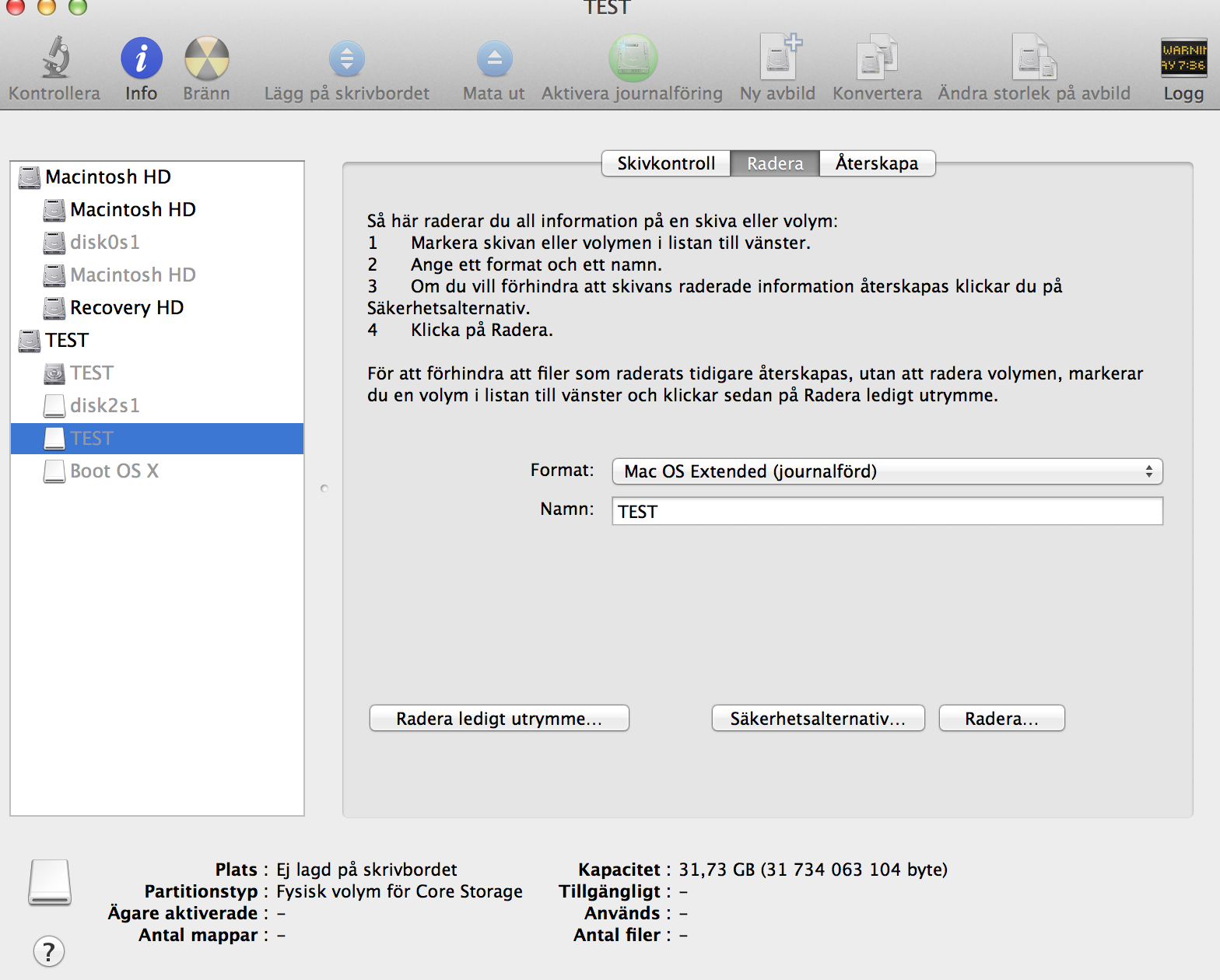
Task: Switch to the Återskapa tab
Action: coord(877,163)
